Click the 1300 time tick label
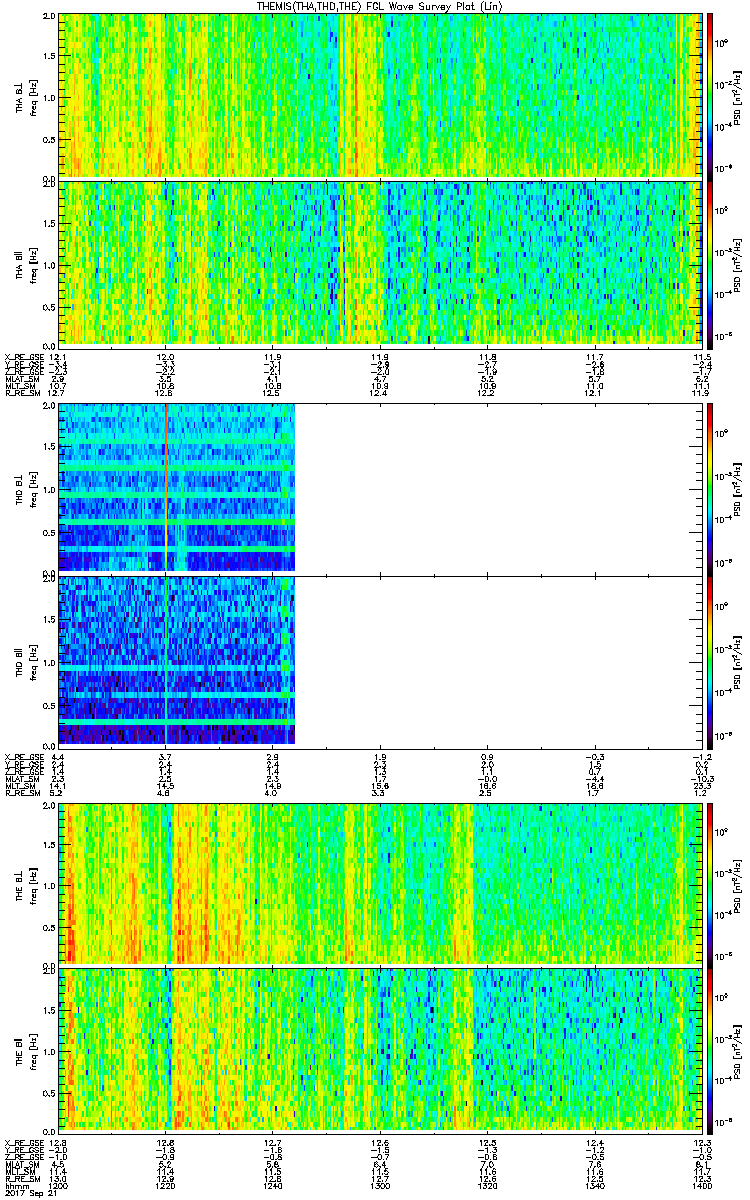The image size is (750, 1200). click(x=380, y=1185)
